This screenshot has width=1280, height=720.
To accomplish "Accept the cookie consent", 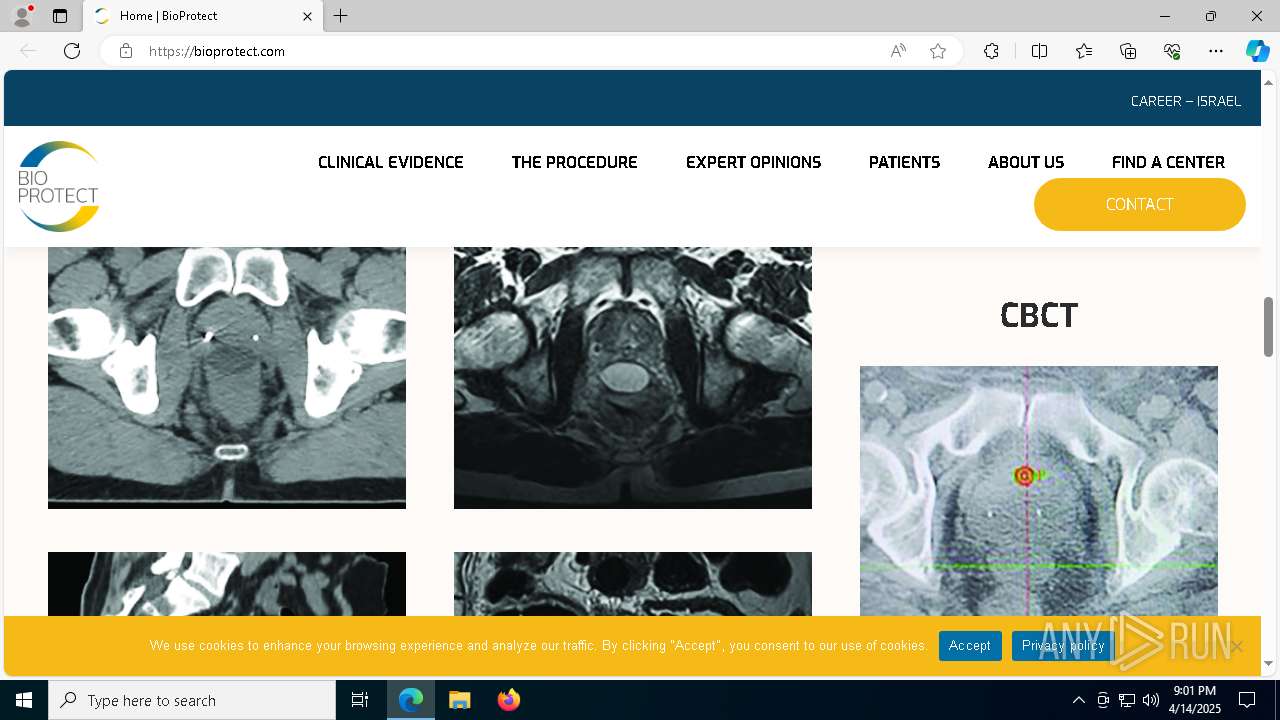I will click(x=970, y=646).
